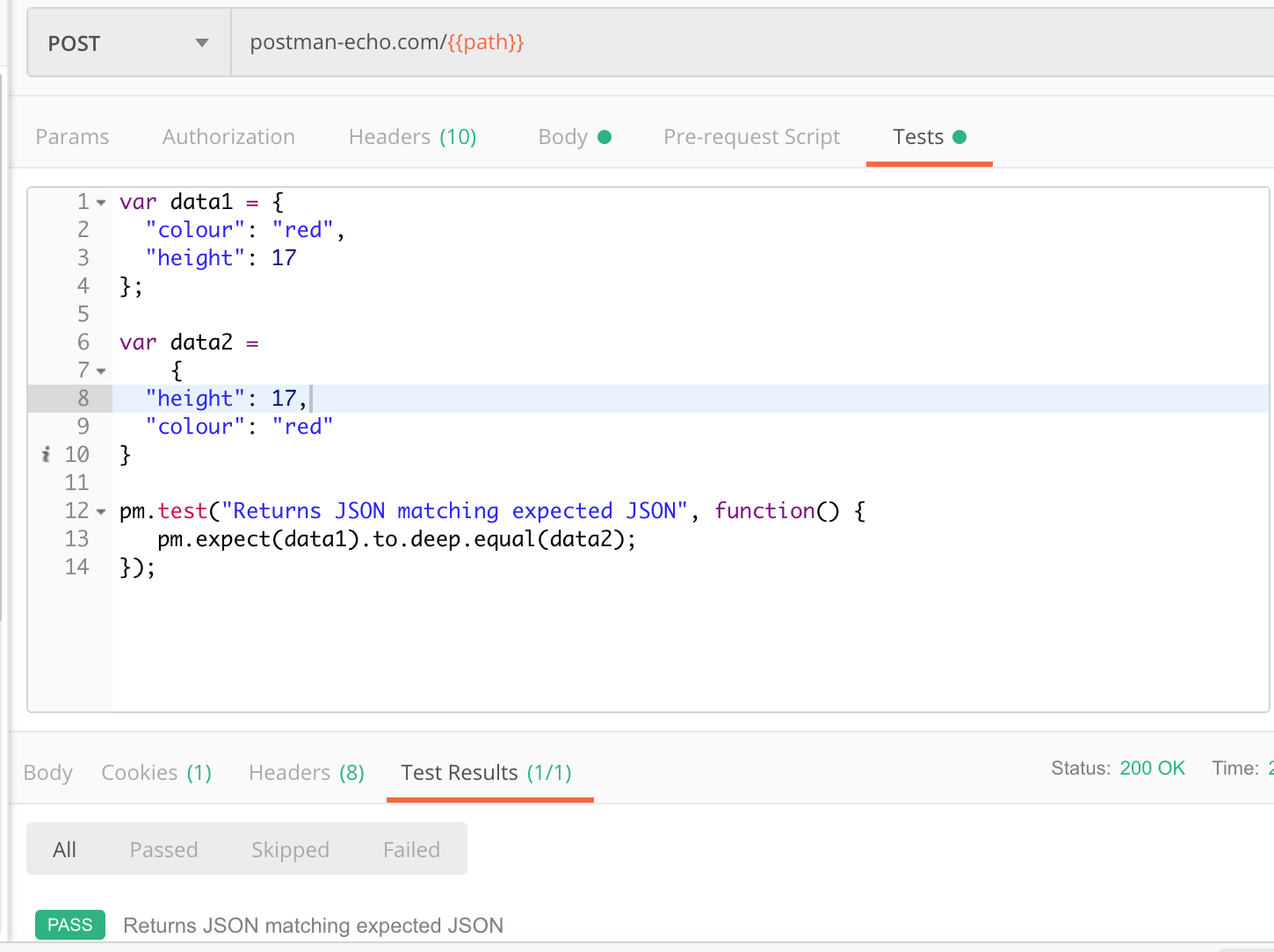
Task: Open the Authorization tab
Action: coord(228,137)
